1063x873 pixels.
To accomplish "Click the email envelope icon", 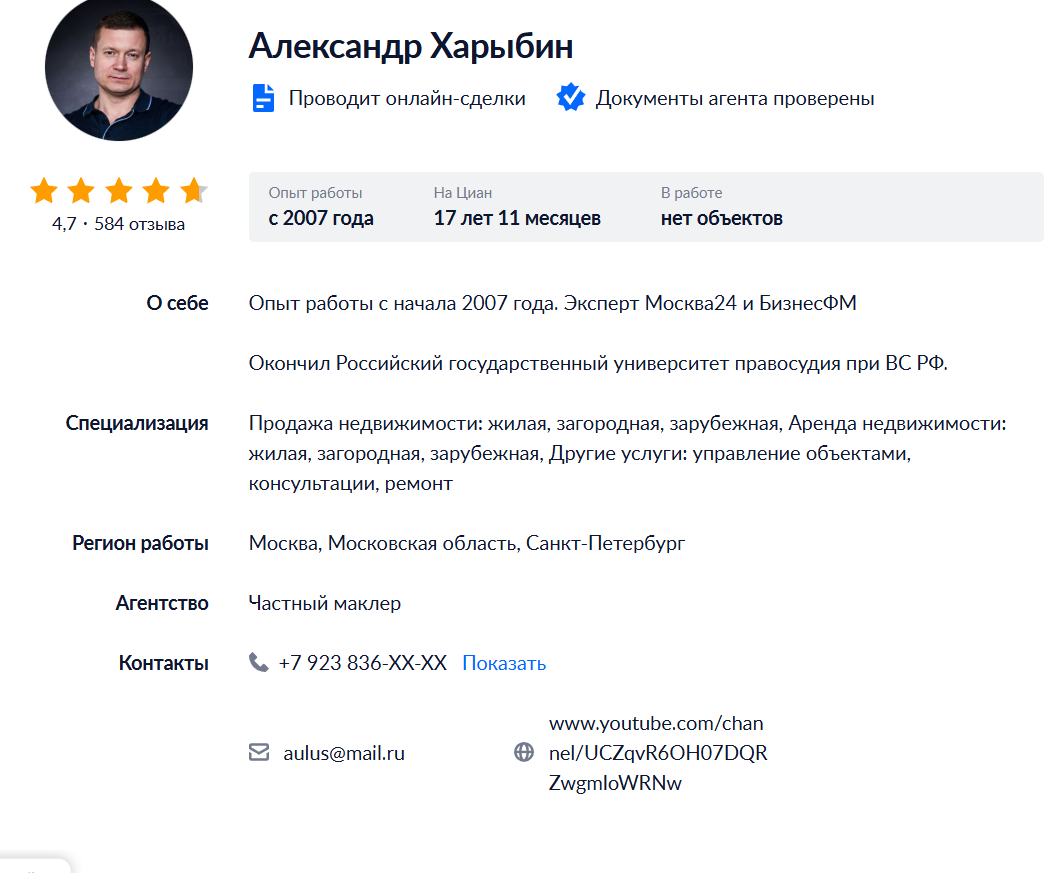I will pos(259,753).
